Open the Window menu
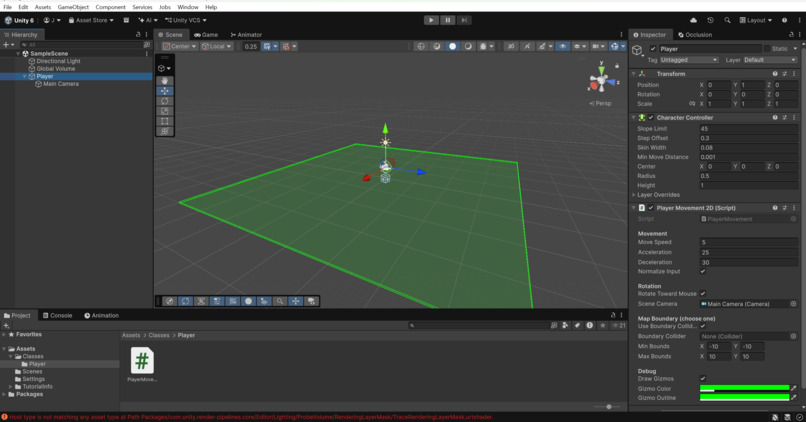The width and height of the screenshot is (806, 422). pos(188,7)
